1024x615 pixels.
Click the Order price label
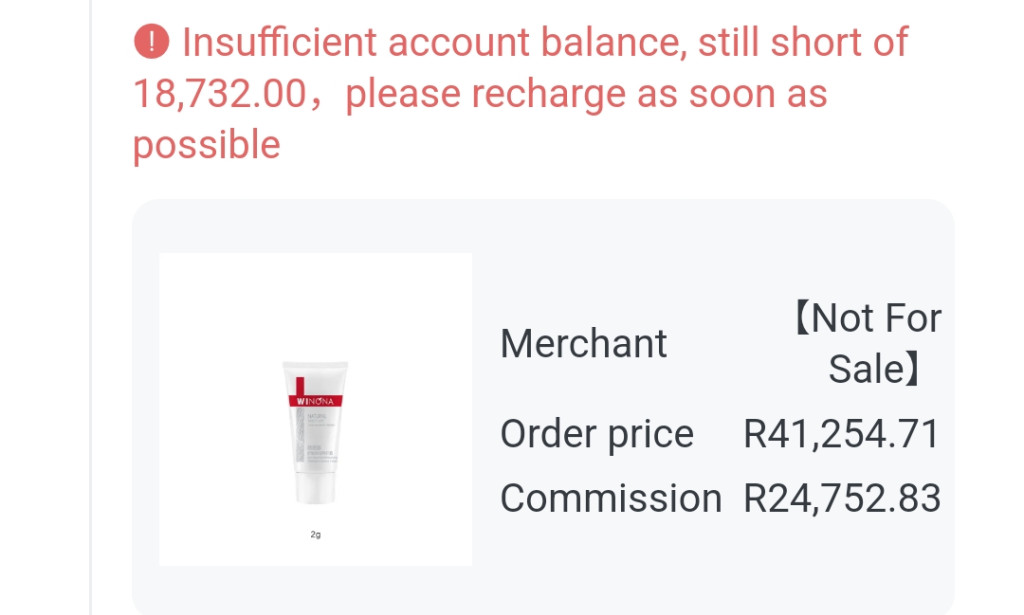tap(596, 434)
